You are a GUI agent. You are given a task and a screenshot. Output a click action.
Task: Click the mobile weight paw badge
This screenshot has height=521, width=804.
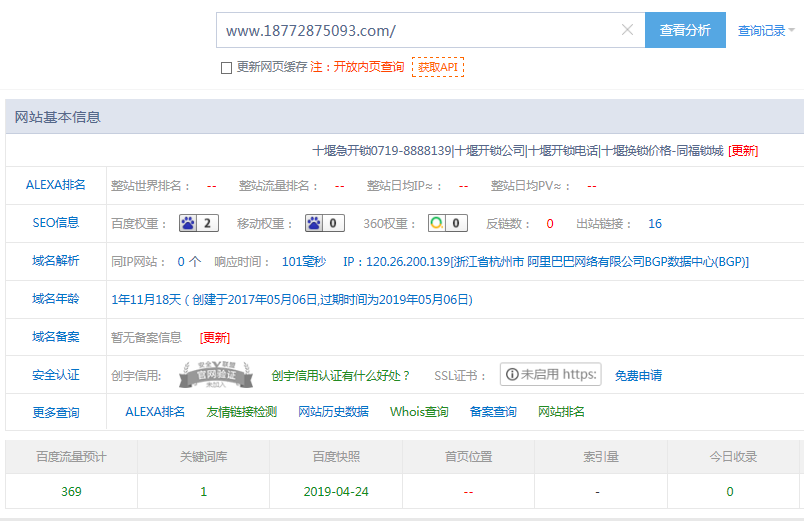click(325, 223)
